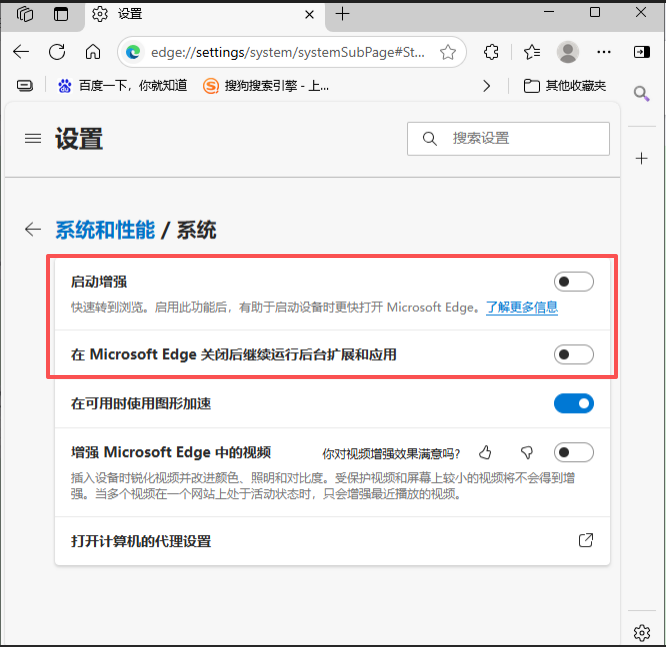The width and height of the screenshot is (666, 647).
Task: Open 打开计算机的代理设置 row
Action: [332, 541]
